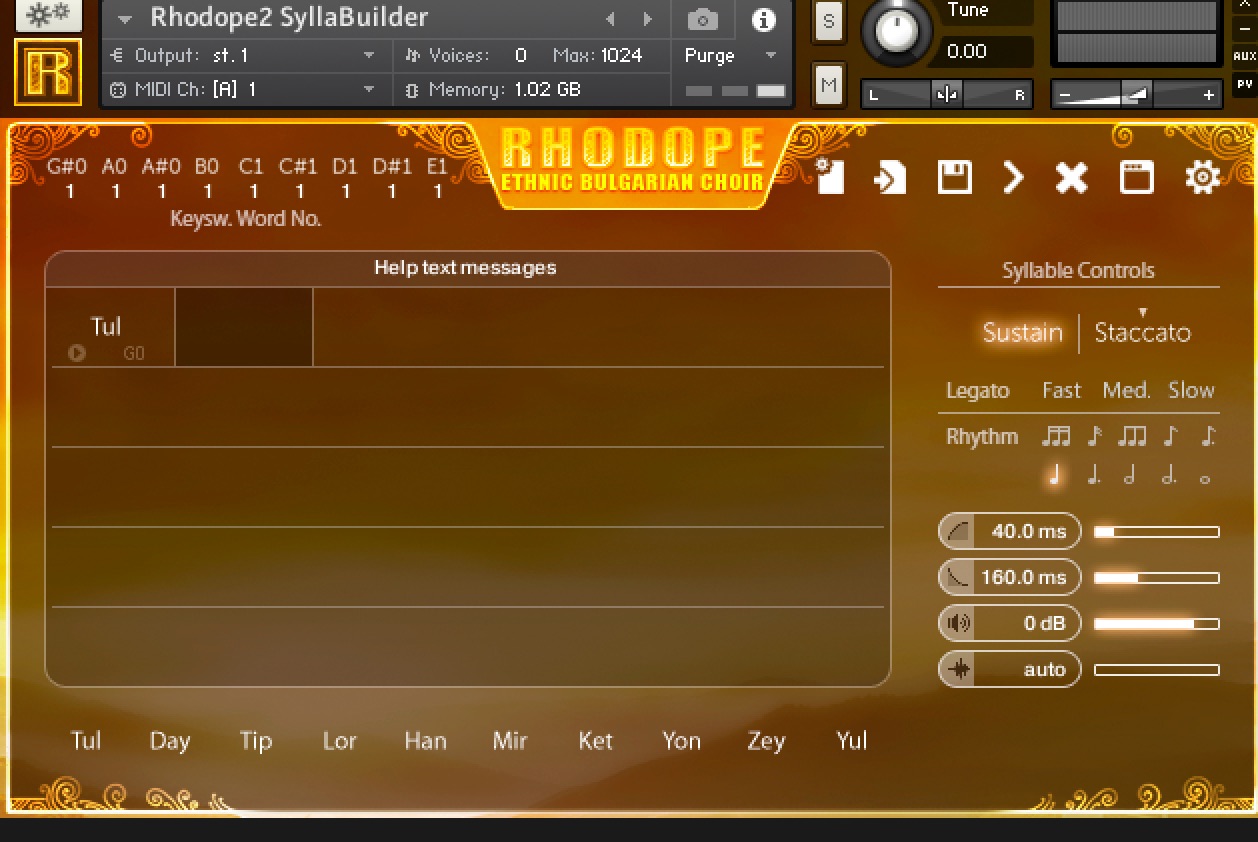Click the X delete icon

[x=1071, y=177]
